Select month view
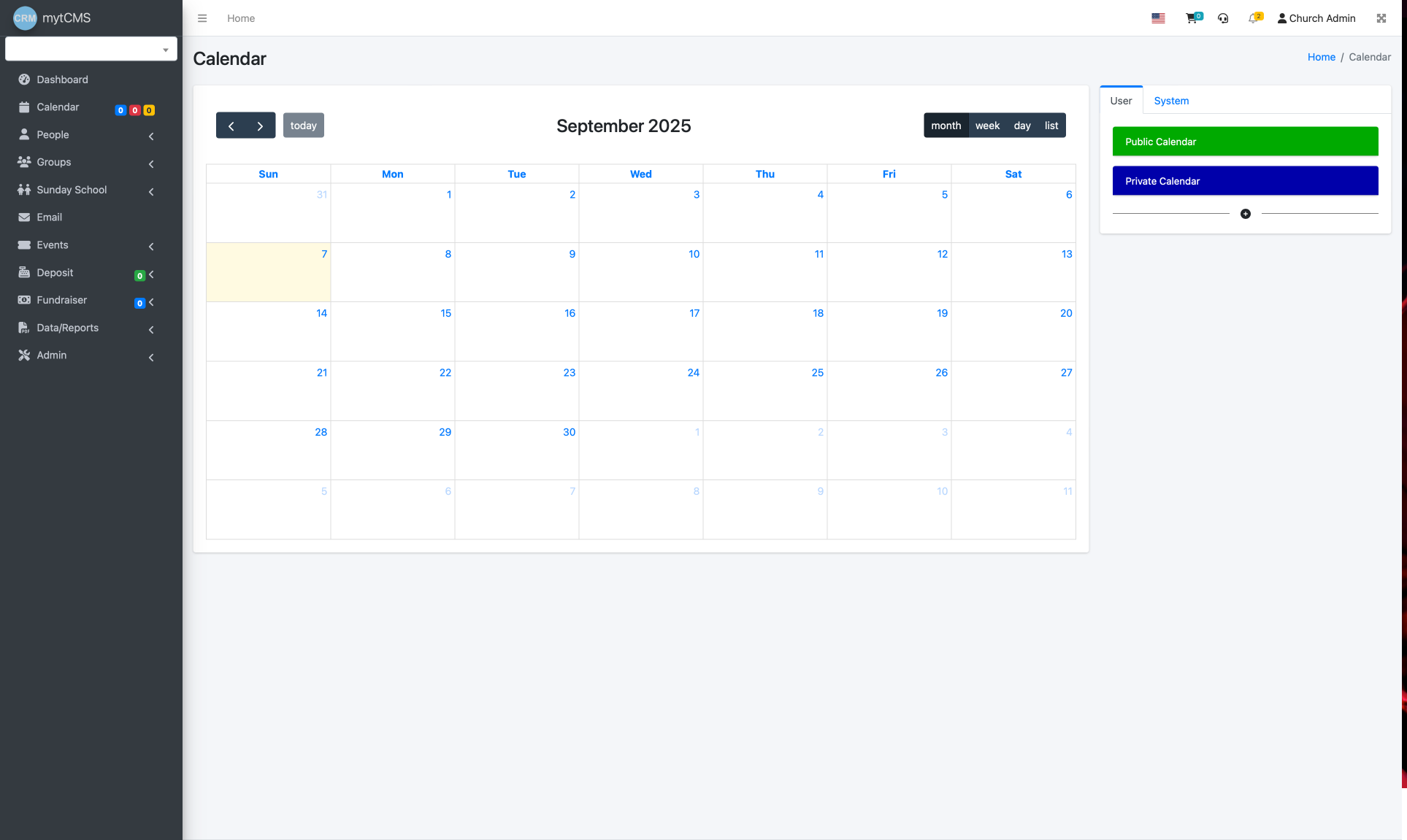The image size is (1407, 840). coord(946,126)
